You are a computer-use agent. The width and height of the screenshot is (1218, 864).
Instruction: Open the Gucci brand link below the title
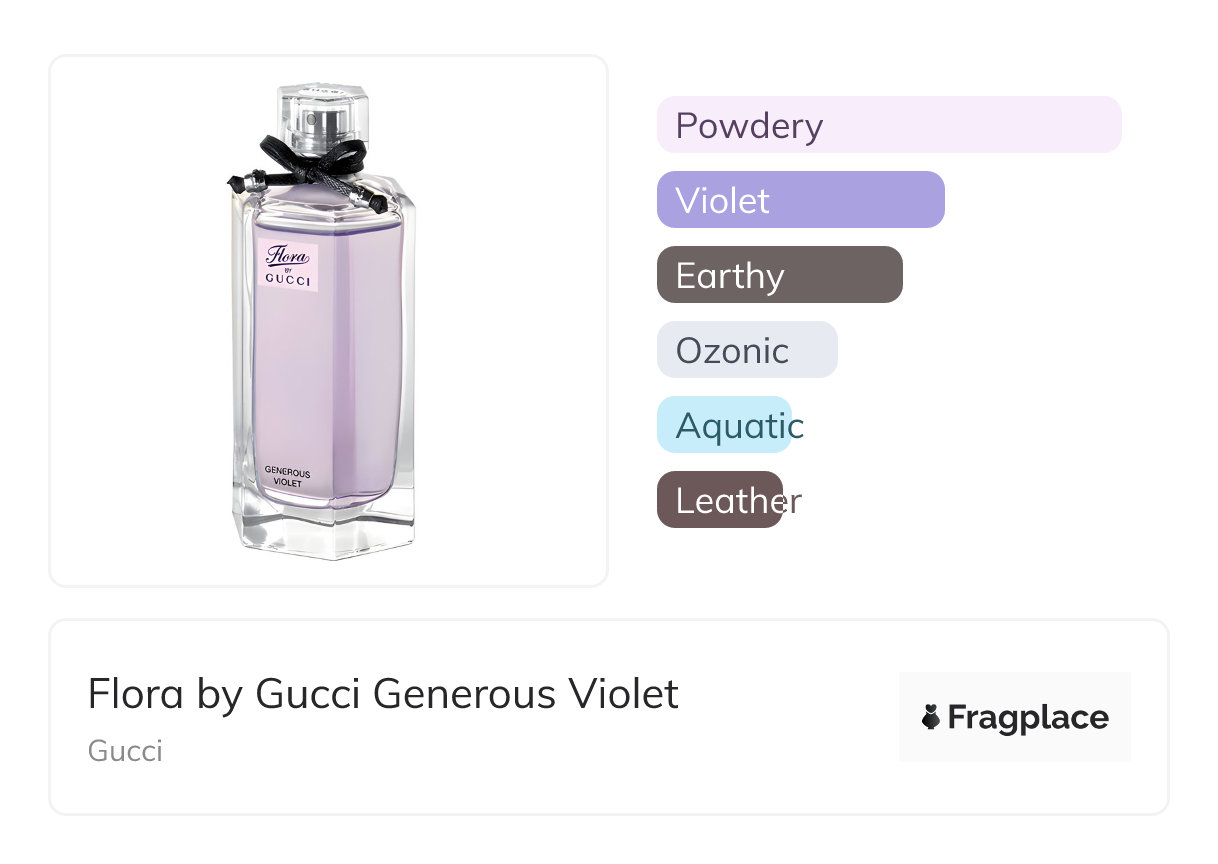pyautogui.click(x=125, y=751)
